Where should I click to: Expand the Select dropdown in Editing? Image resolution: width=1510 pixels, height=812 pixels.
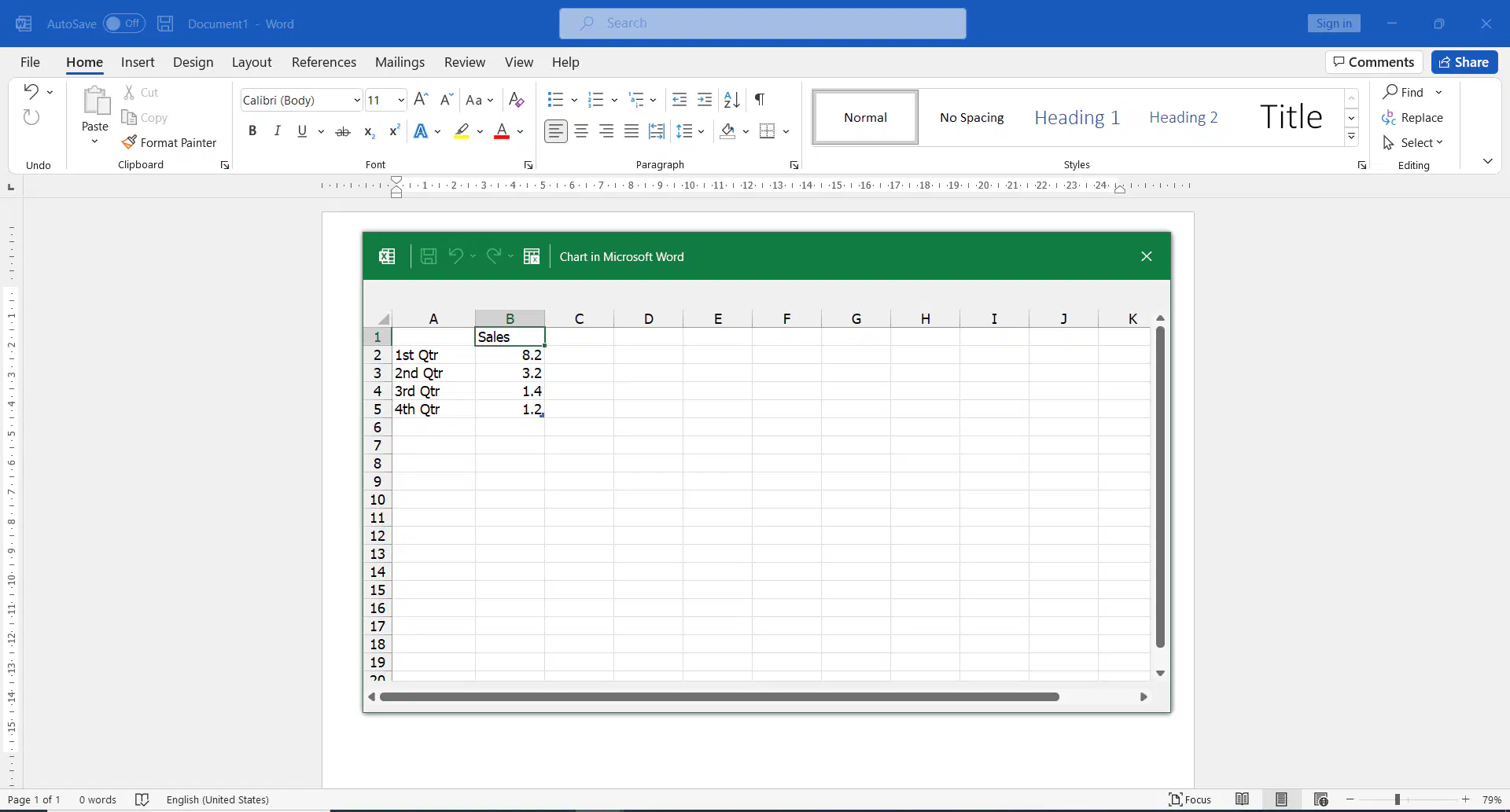tap(1413, 142)
